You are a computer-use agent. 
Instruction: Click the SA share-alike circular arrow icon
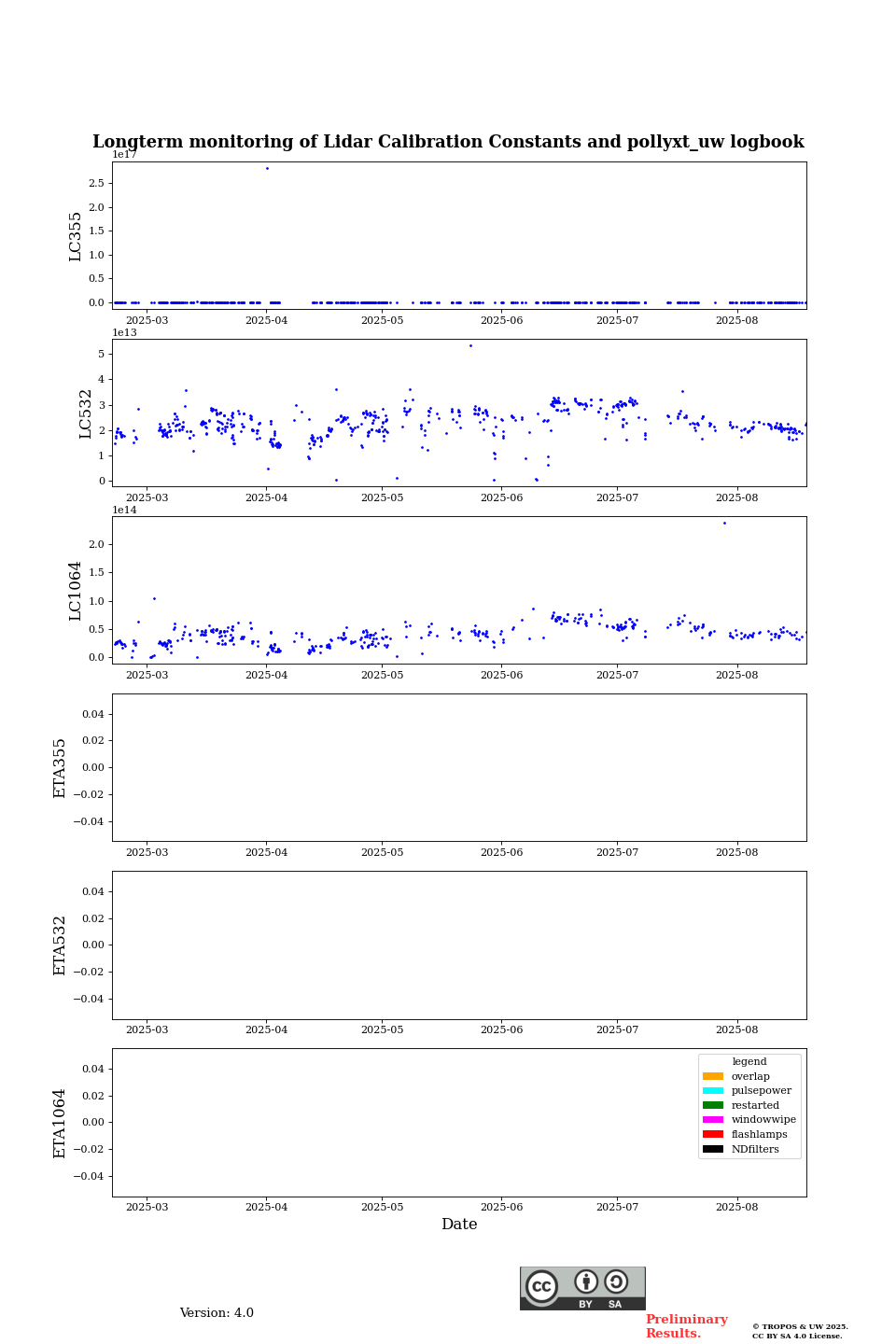tap(616, 1281)
